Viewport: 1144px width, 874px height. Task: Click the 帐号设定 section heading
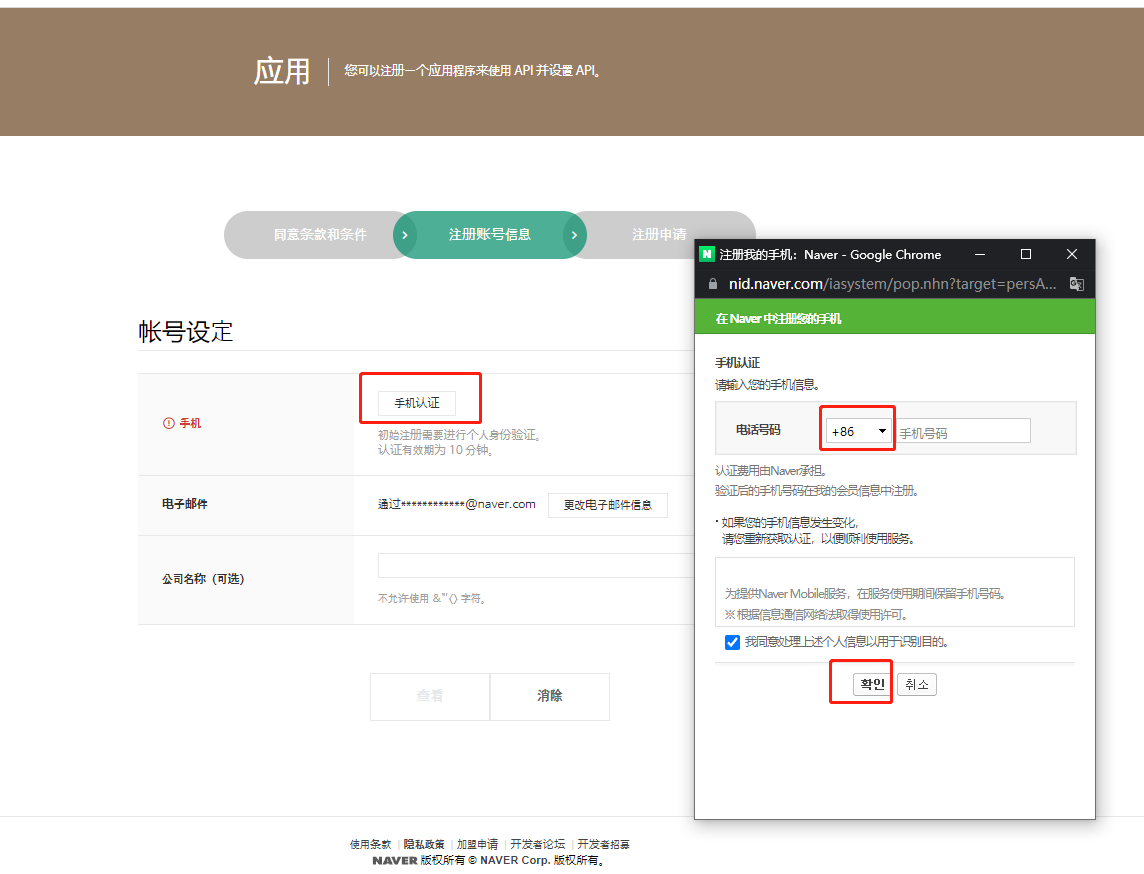point(185,332)
